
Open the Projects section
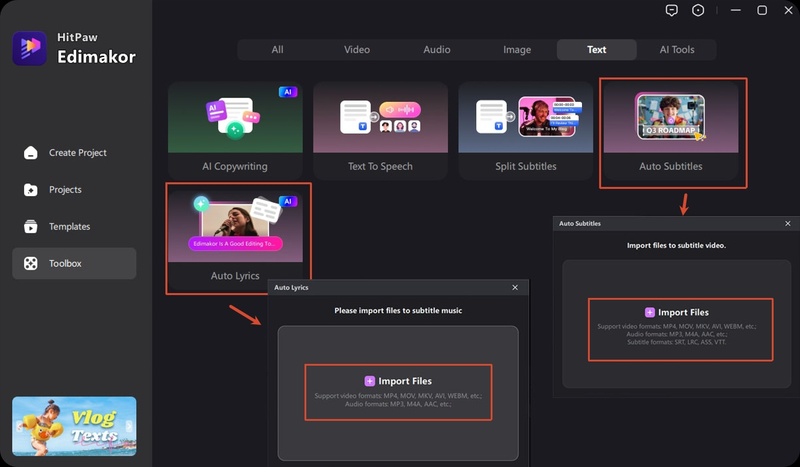pos(74,190)
